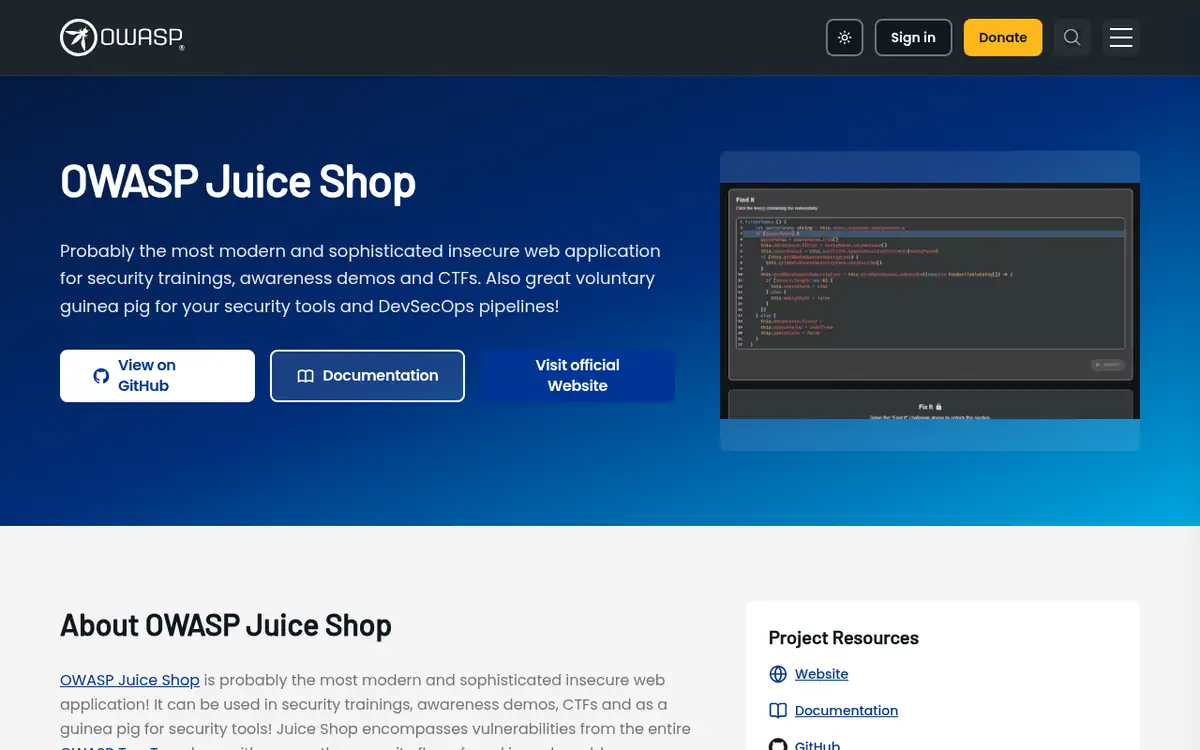Click the About OWASP Juice Shop heading
The width and height of the screenshot is (1200, 750).
[226, 626]
